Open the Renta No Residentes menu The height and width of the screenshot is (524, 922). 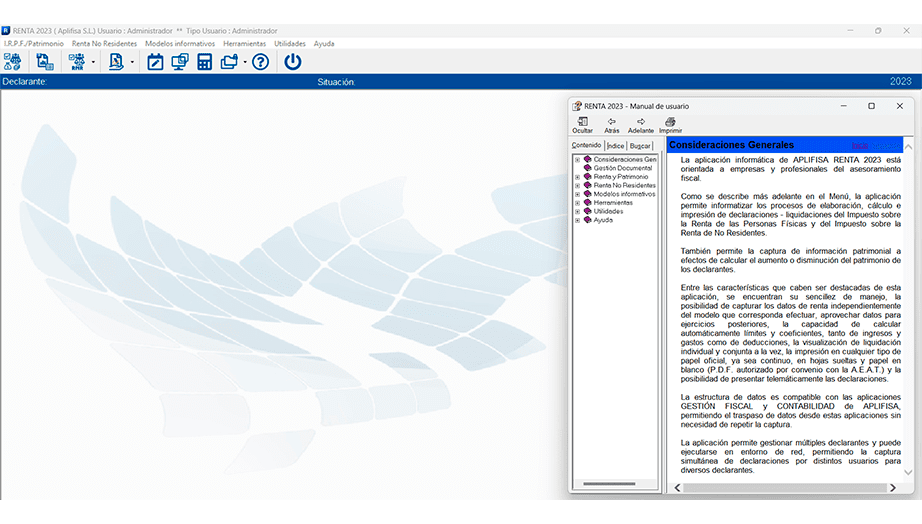tap(104, 44)
